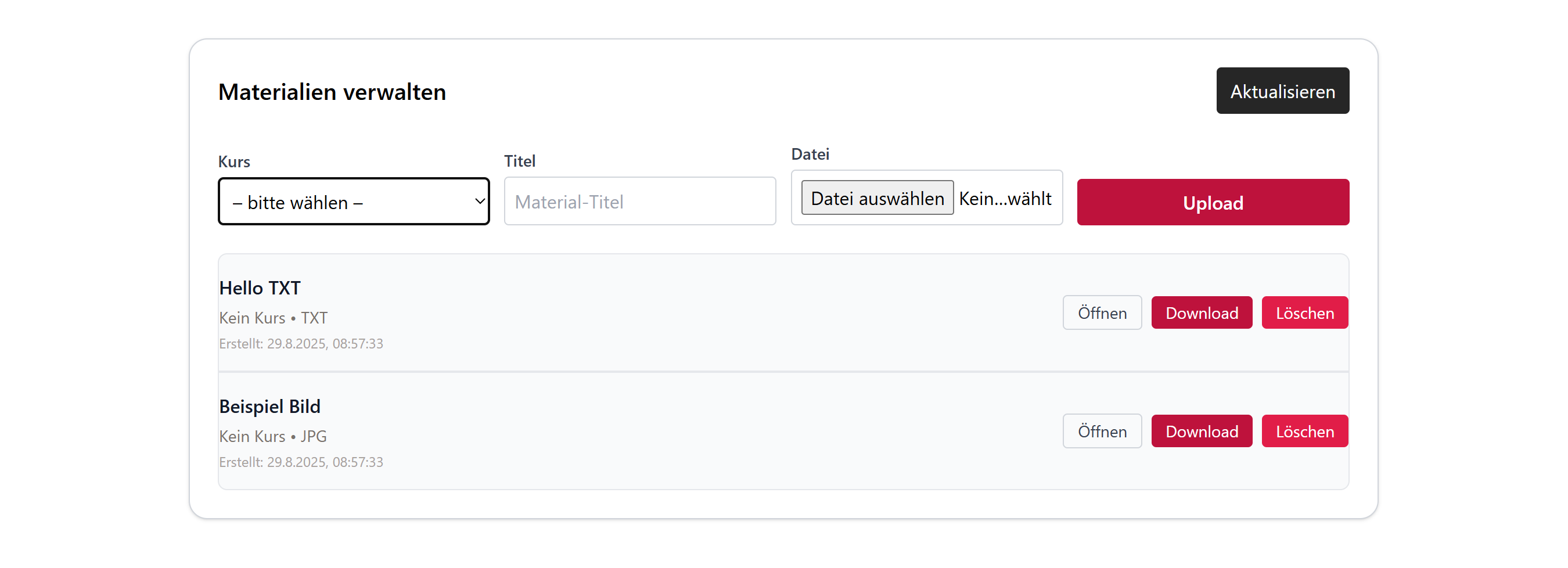
Task: Click the 'Kein Kurs • JPG' subtitle
Action: tap(273, 436)
